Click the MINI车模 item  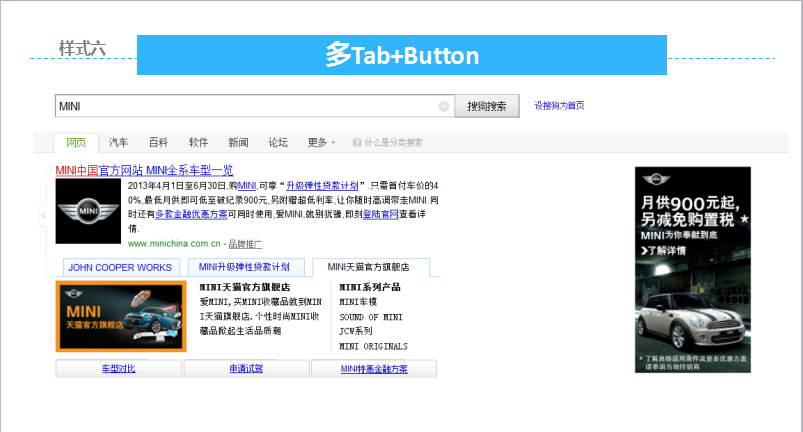358,302
